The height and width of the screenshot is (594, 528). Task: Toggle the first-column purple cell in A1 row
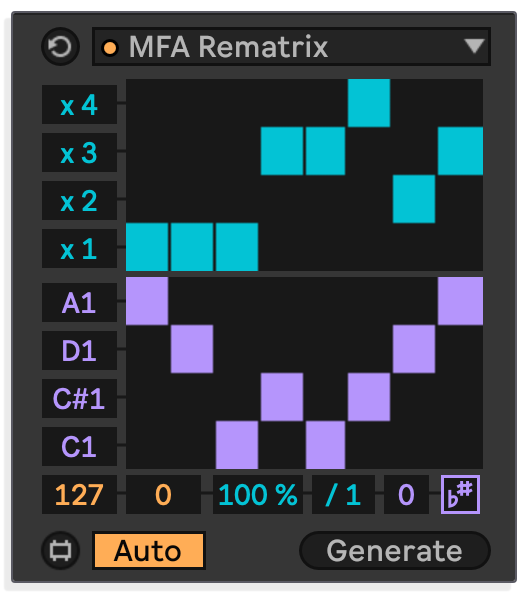[x=147, y=301]
